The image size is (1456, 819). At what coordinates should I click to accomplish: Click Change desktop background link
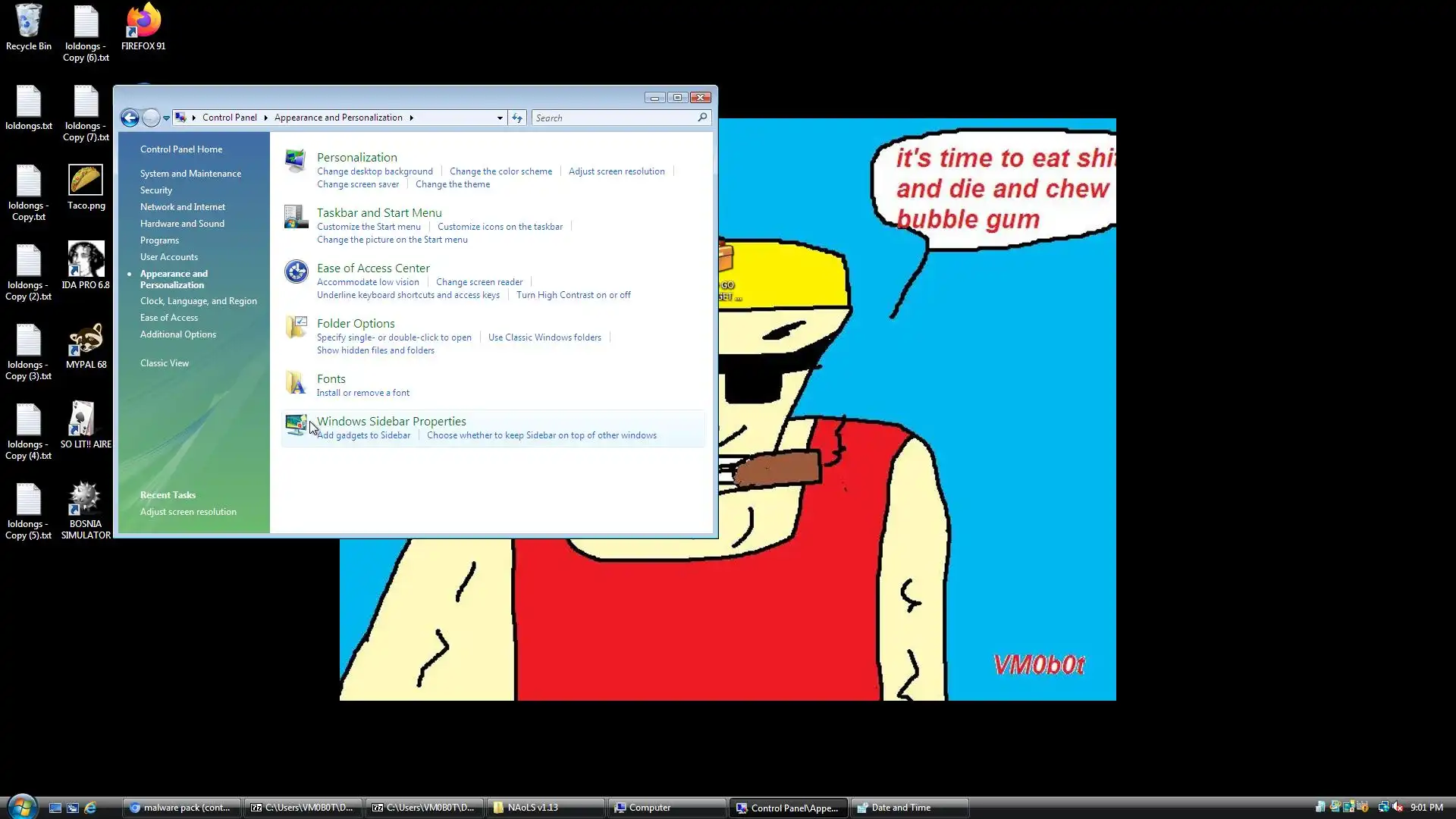tap(375, 171)
